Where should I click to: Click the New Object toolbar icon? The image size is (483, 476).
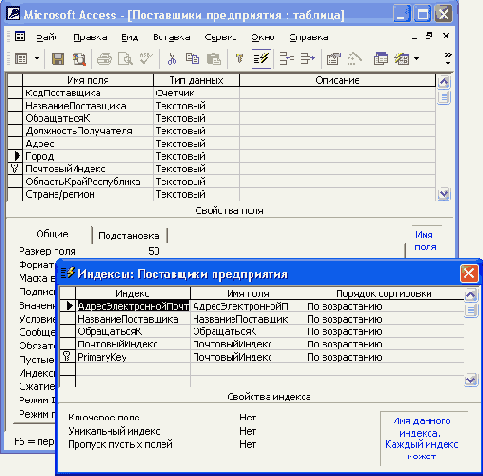coord(402,59)
